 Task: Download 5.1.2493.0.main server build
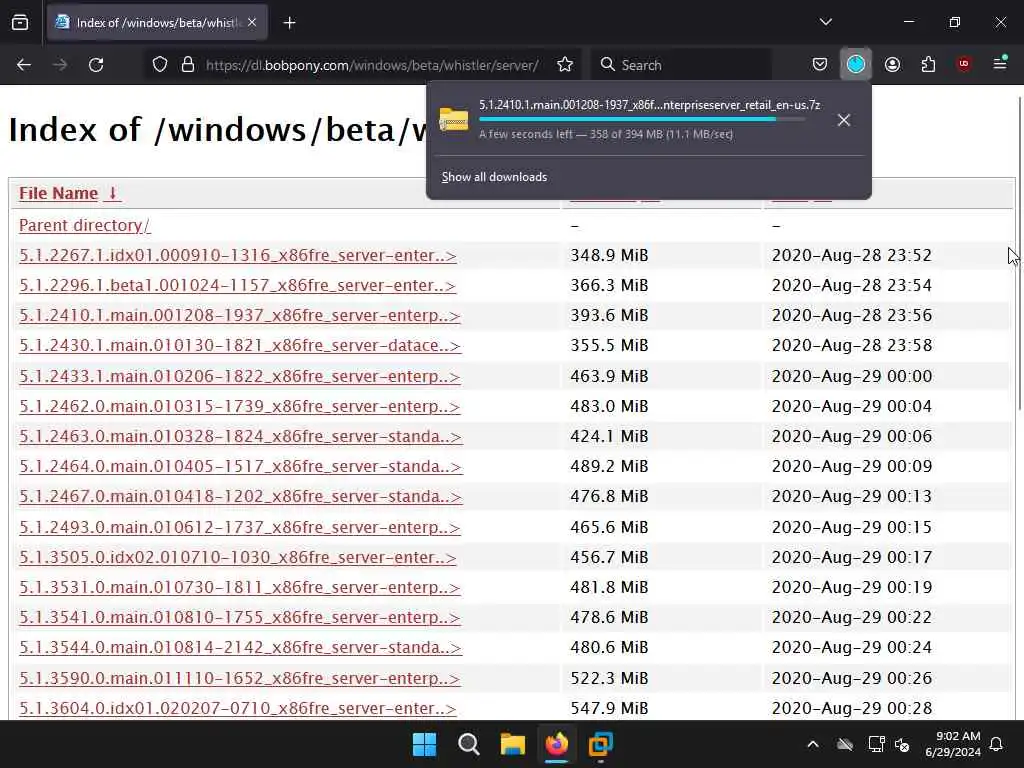tap(240, 527)
